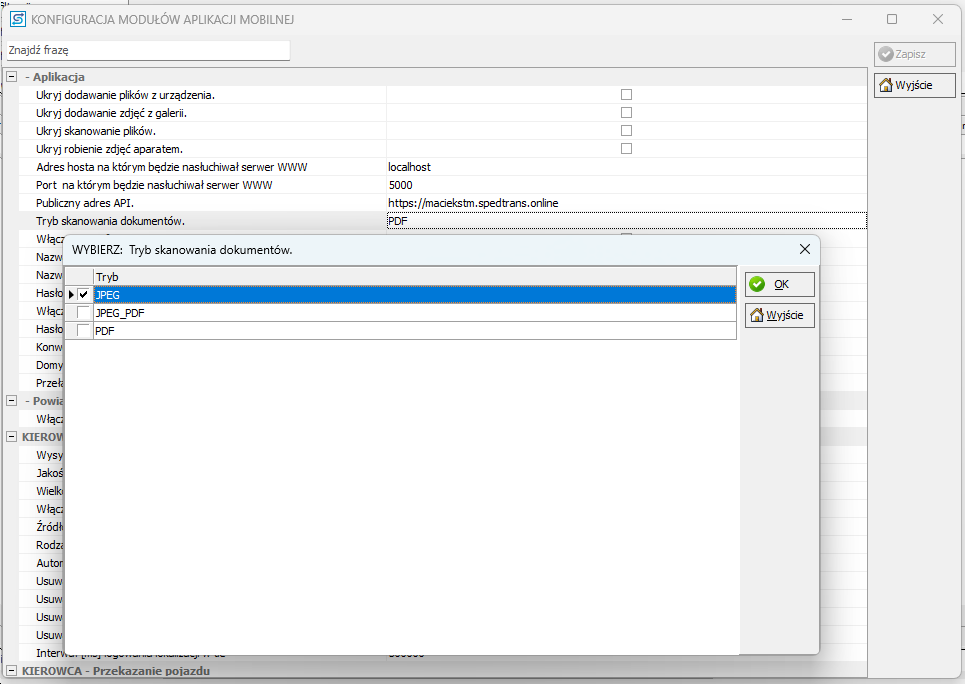Collapse the KIEROWCA section above Wysy... row
This screenshot has height=684, width=965.
click(11, 437)
